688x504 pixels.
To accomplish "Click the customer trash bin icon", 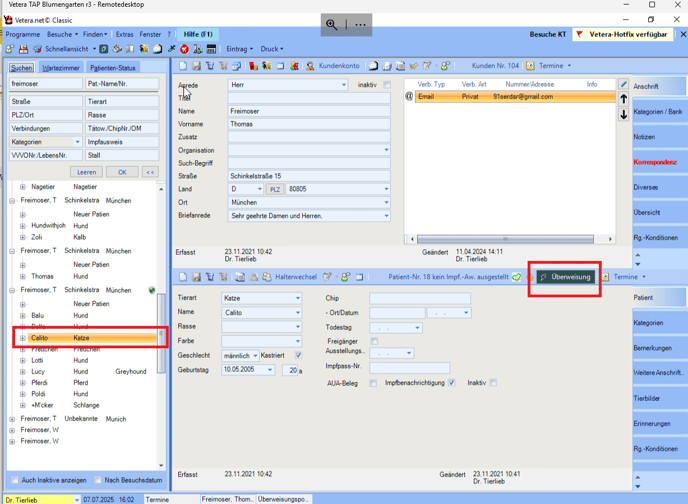I will (x=210, y=66).
